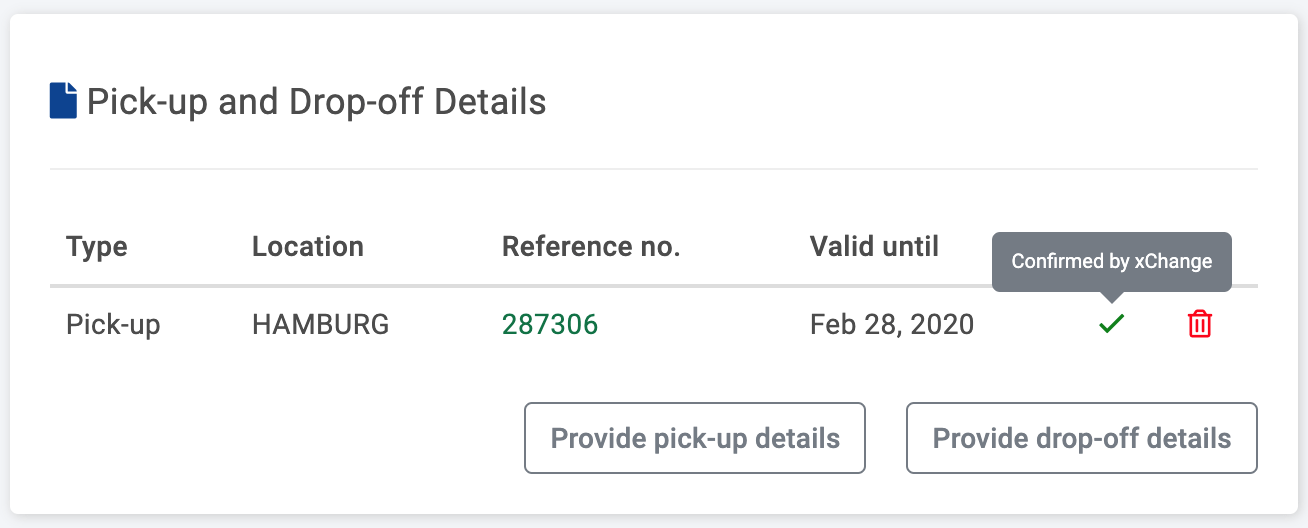Click Provide pick-up details button
Screen dimensions: 1308x528
(695, 438)
